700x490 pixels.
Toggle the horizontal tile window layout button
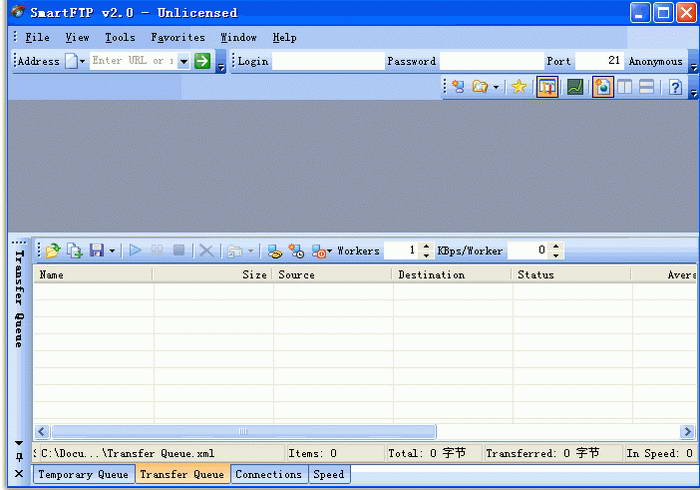647,87
